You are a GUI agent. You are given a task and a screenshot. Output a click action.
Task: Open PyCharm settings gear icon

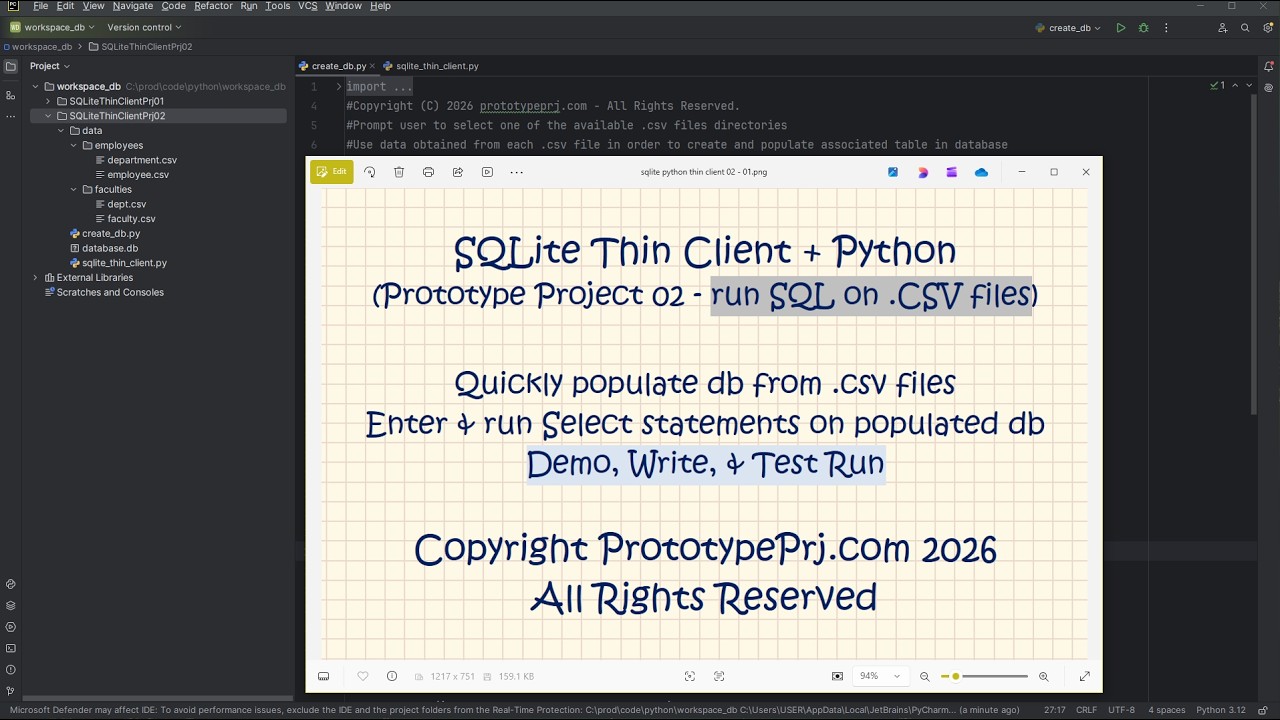1267,28
